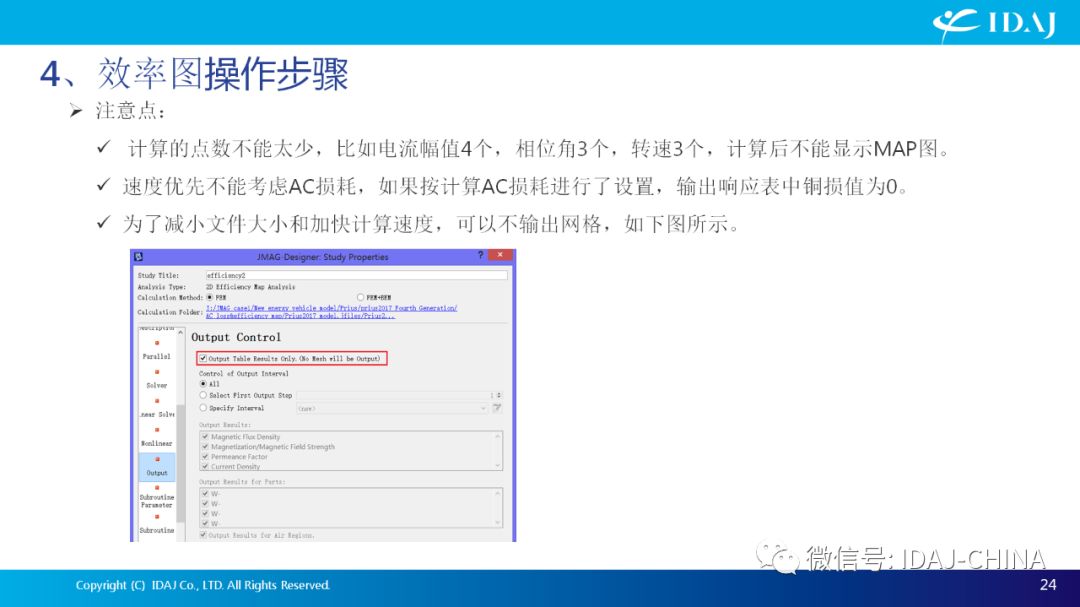1080x607 pixels.
Task: Click the IDAJ logo in the header
Action: click(994, 24)
